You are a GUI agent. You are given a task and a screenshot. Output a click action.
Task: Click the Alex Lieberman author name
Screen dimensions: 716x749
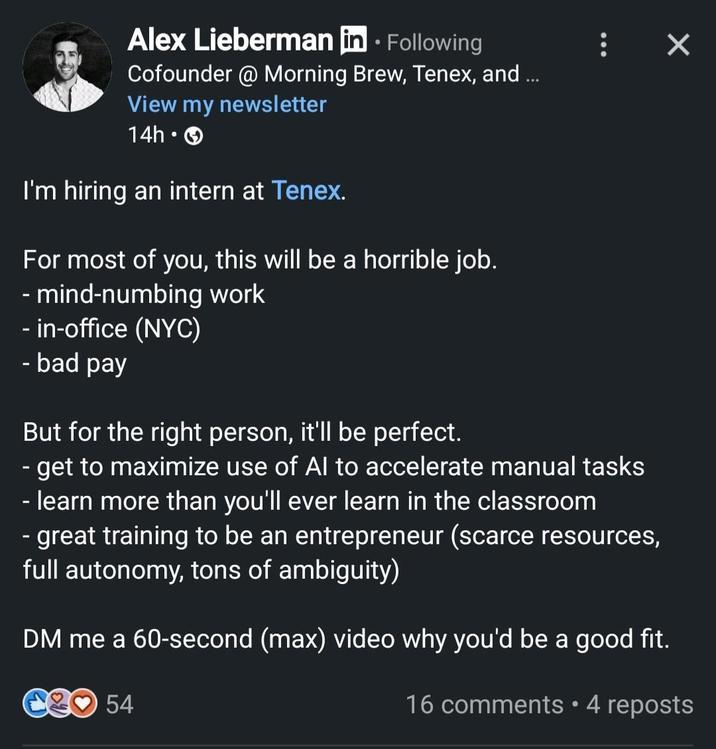(229, 40)
